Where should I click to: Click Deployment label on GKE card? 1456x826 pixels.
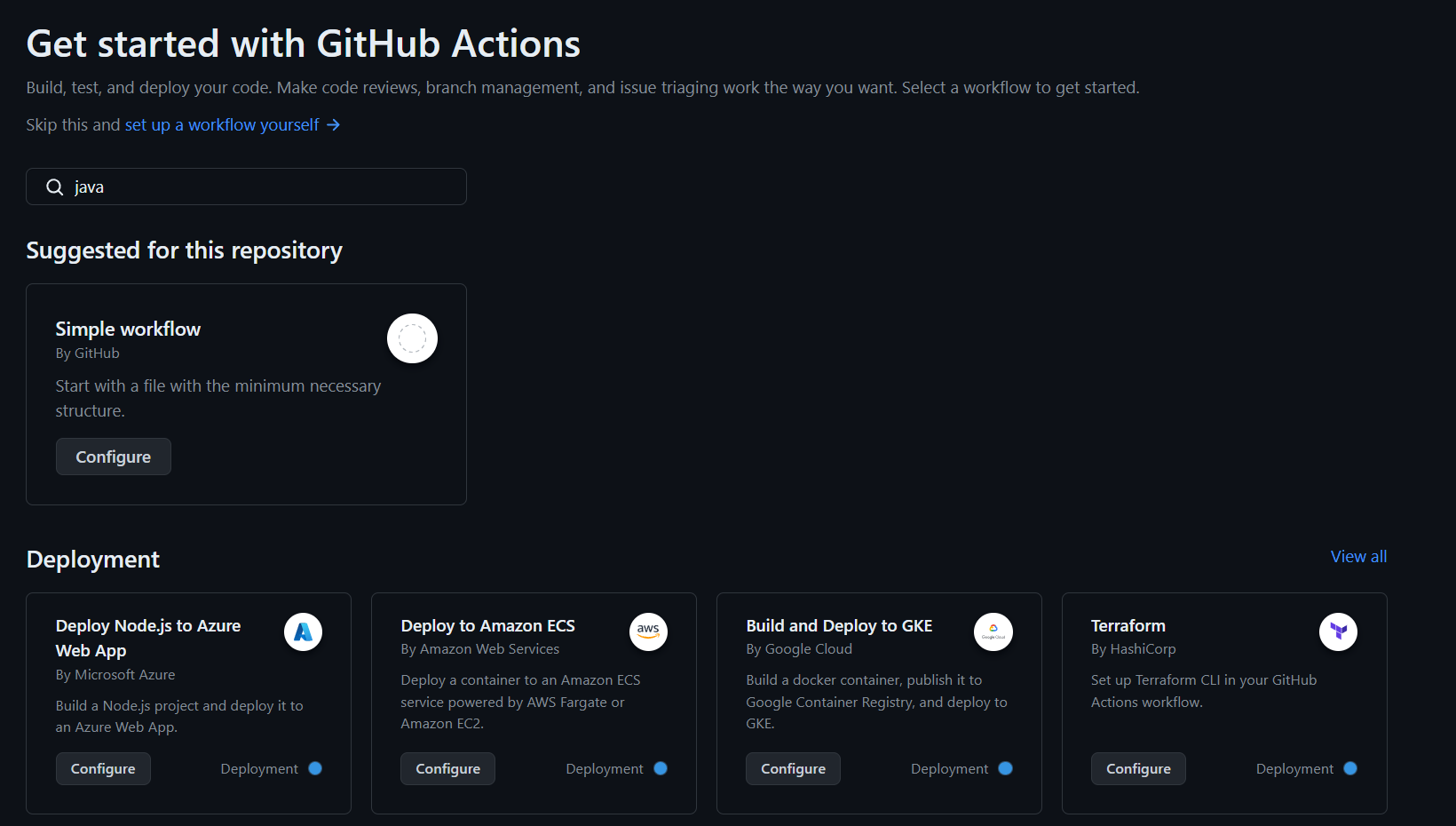950,769
